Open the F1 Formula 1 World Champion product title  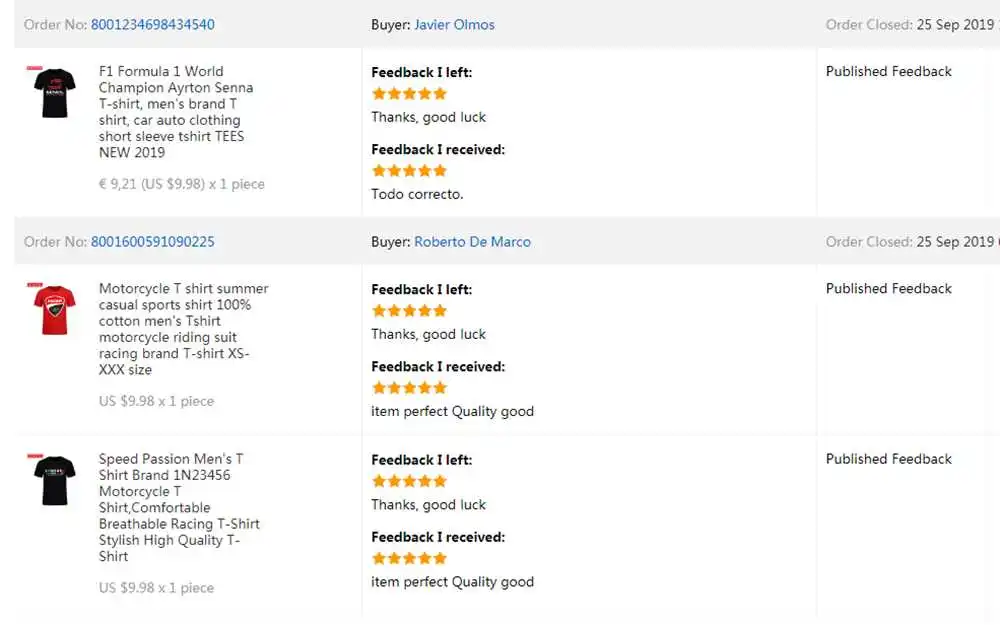pyautogui.click(x=175, y=112)
